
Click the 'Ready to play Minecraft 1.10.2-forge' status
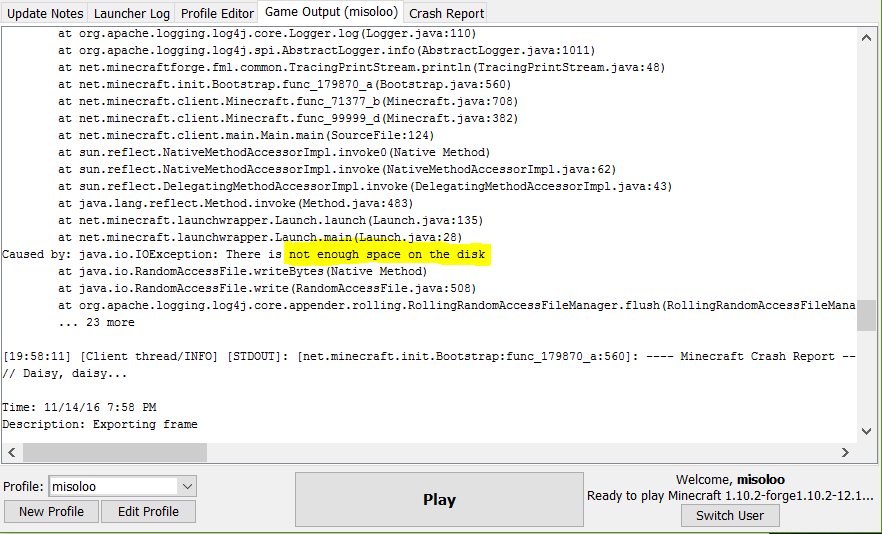(730, 496)
